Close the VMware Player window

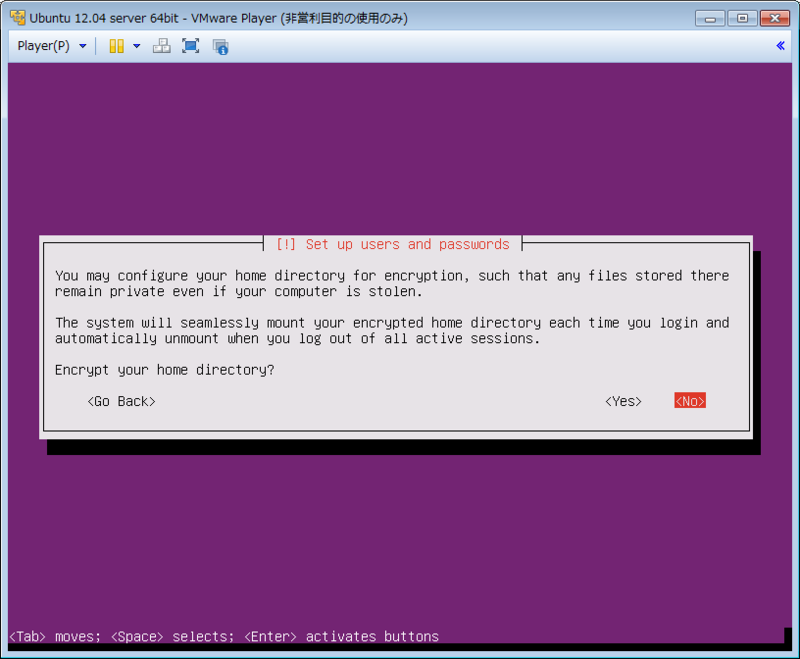coord(775,18)
